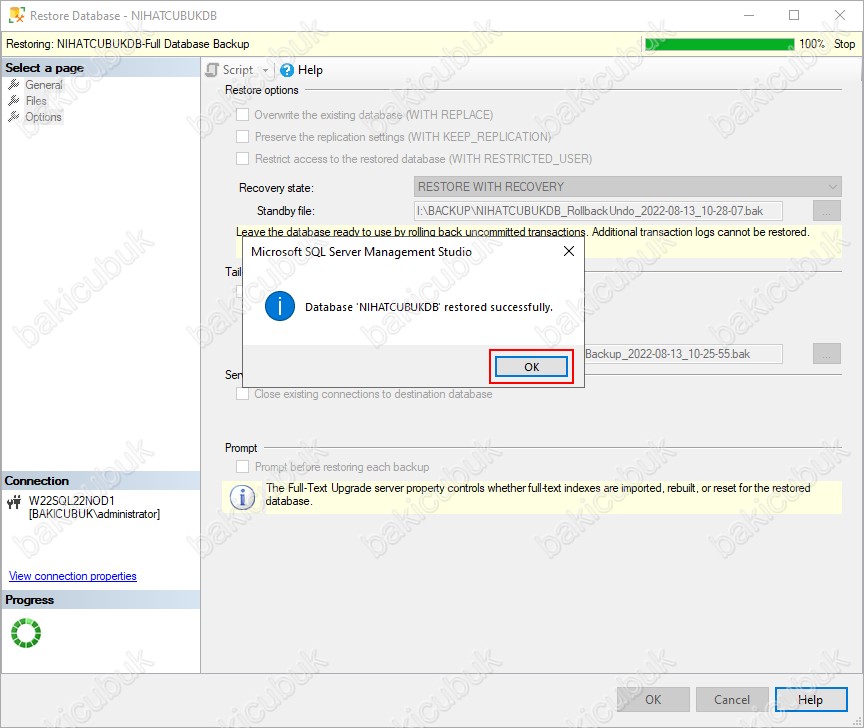Toggle Preserve the replication settings checkbox
864x728 pixels.
point(242,137)
